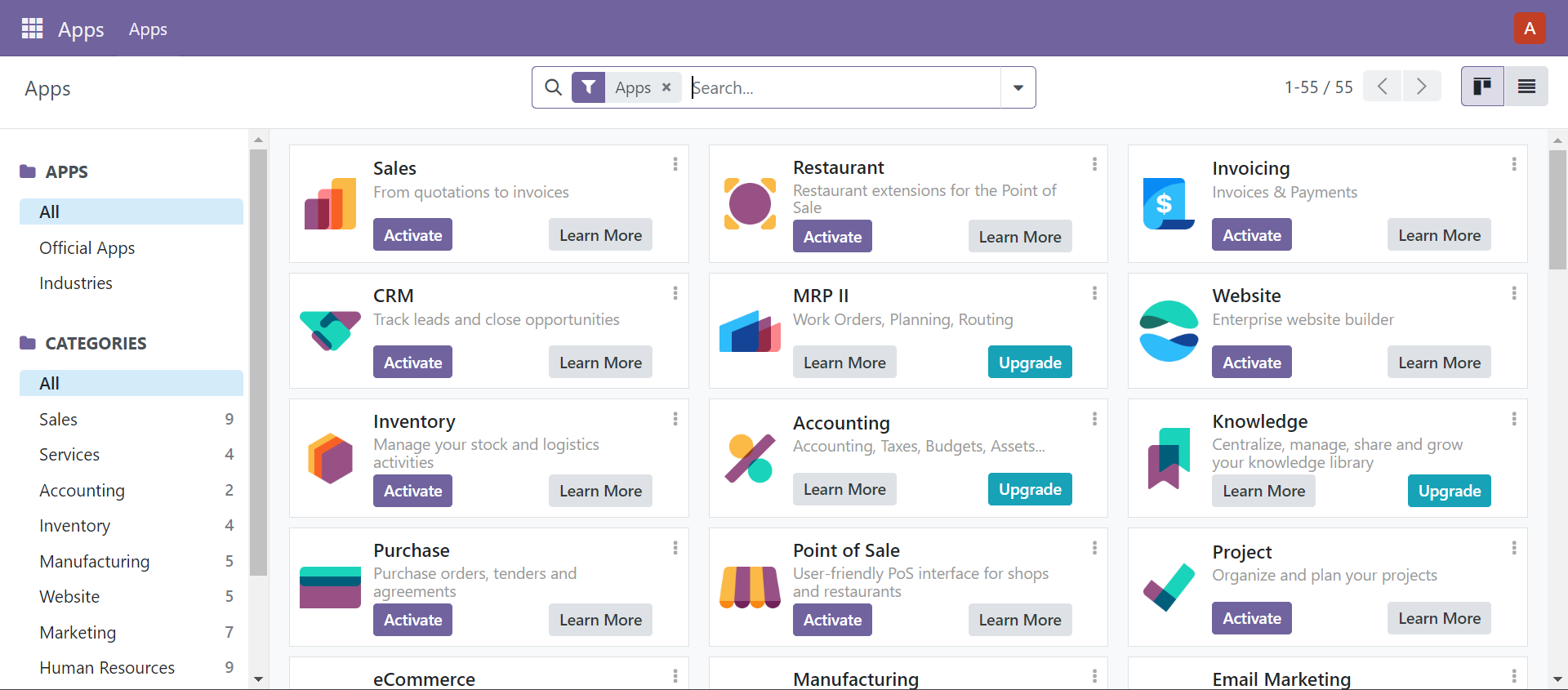Click the MRP II app icon
This screenshot has width=1568, height=690.
tap(750, 332)
